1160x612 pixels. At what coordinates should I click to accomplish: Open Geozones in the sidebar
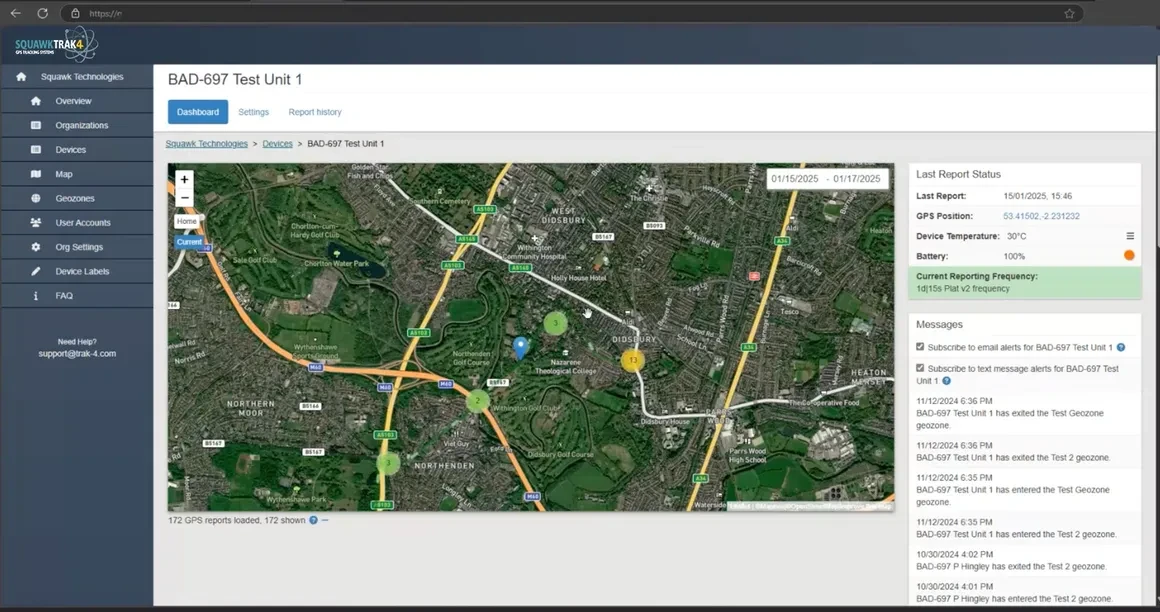77,198
